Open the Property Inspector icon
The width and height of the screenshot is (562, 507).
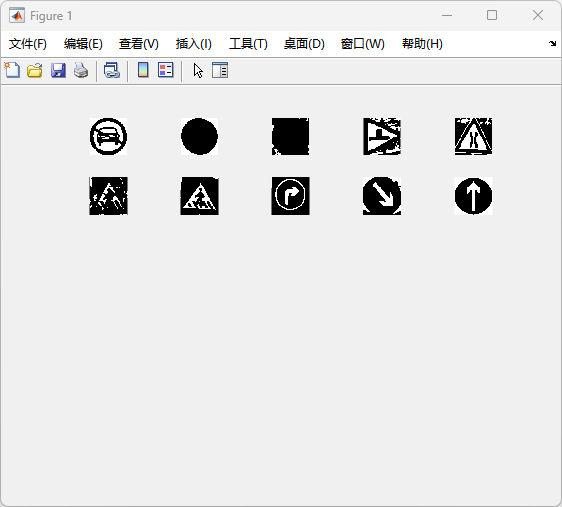click(x=220, y=70)
